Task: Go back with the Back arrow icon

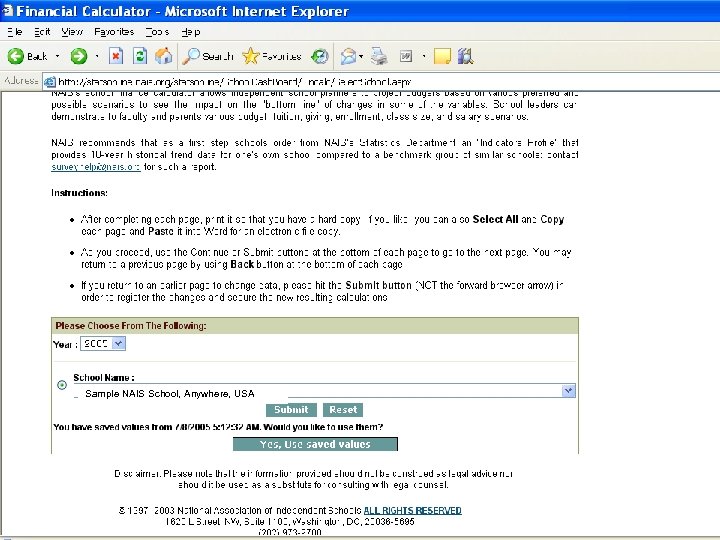Action: coord(16,56)
